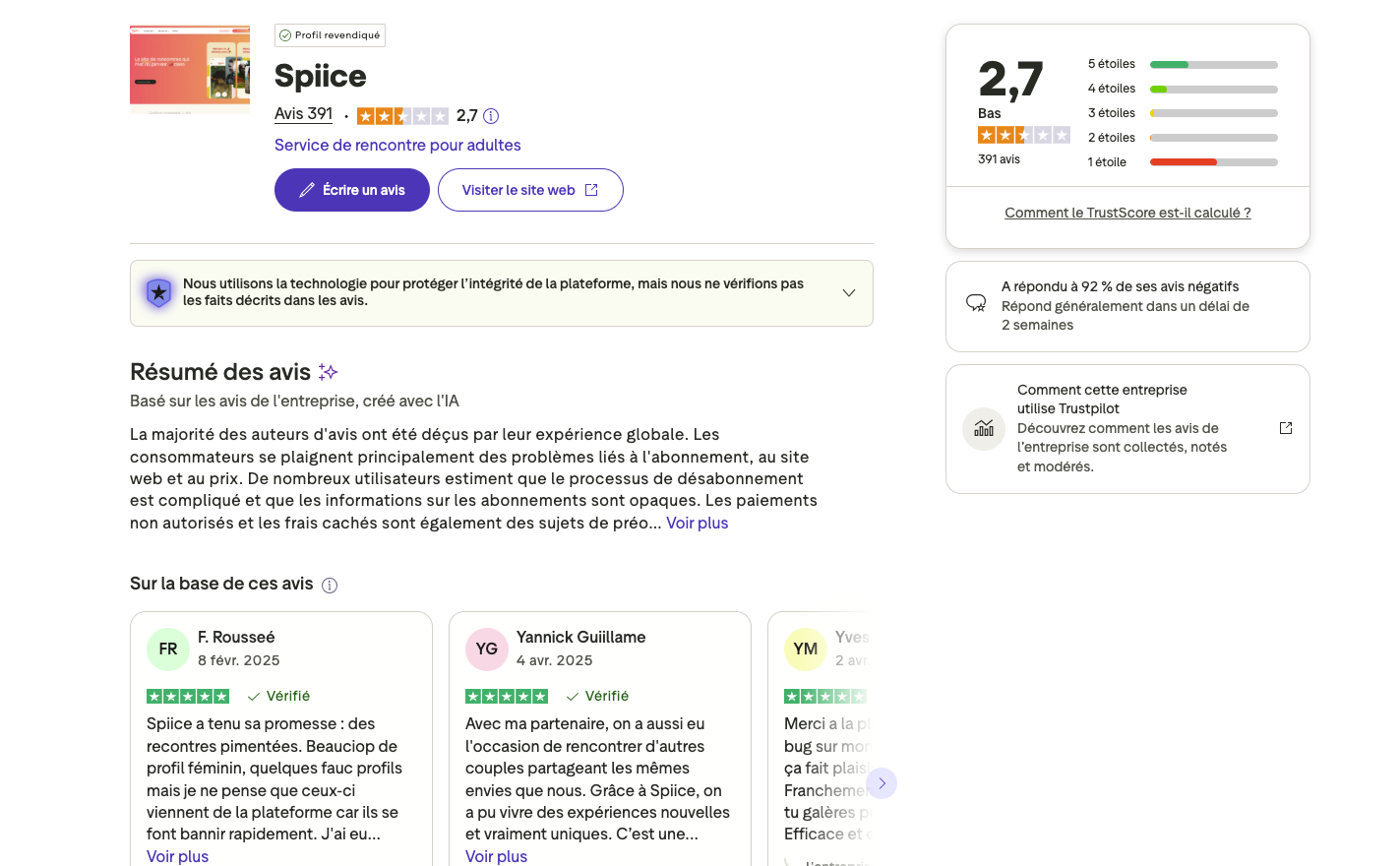Click the pen icon on "Écrire un avis"
Viewport: 1400px width, 866px height.
[x=306, y=189]
